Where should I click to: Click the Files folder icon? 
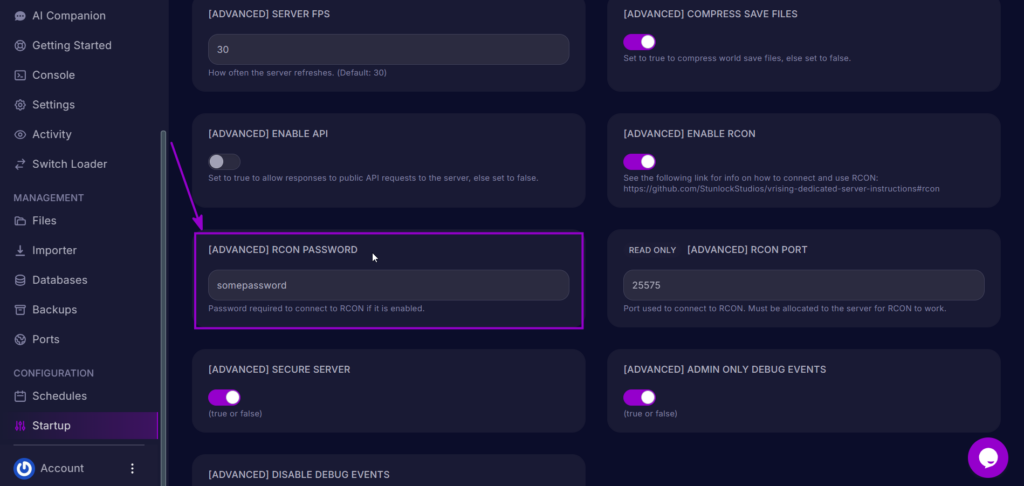pyautogui.click(x=20, y=221)
